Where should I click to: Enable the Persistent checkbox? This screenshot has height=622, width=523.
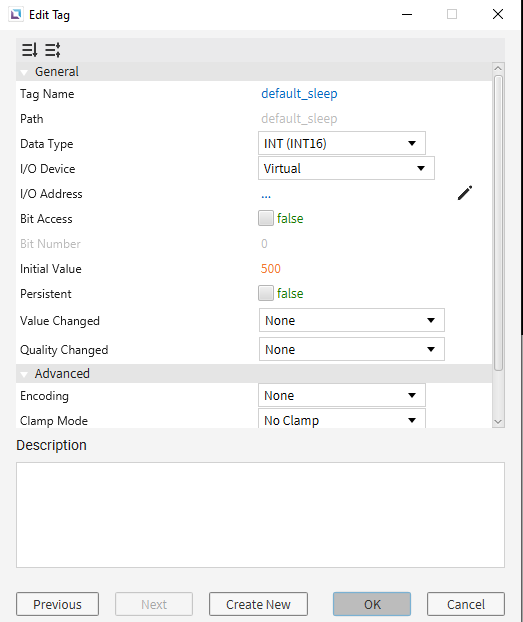265,293
